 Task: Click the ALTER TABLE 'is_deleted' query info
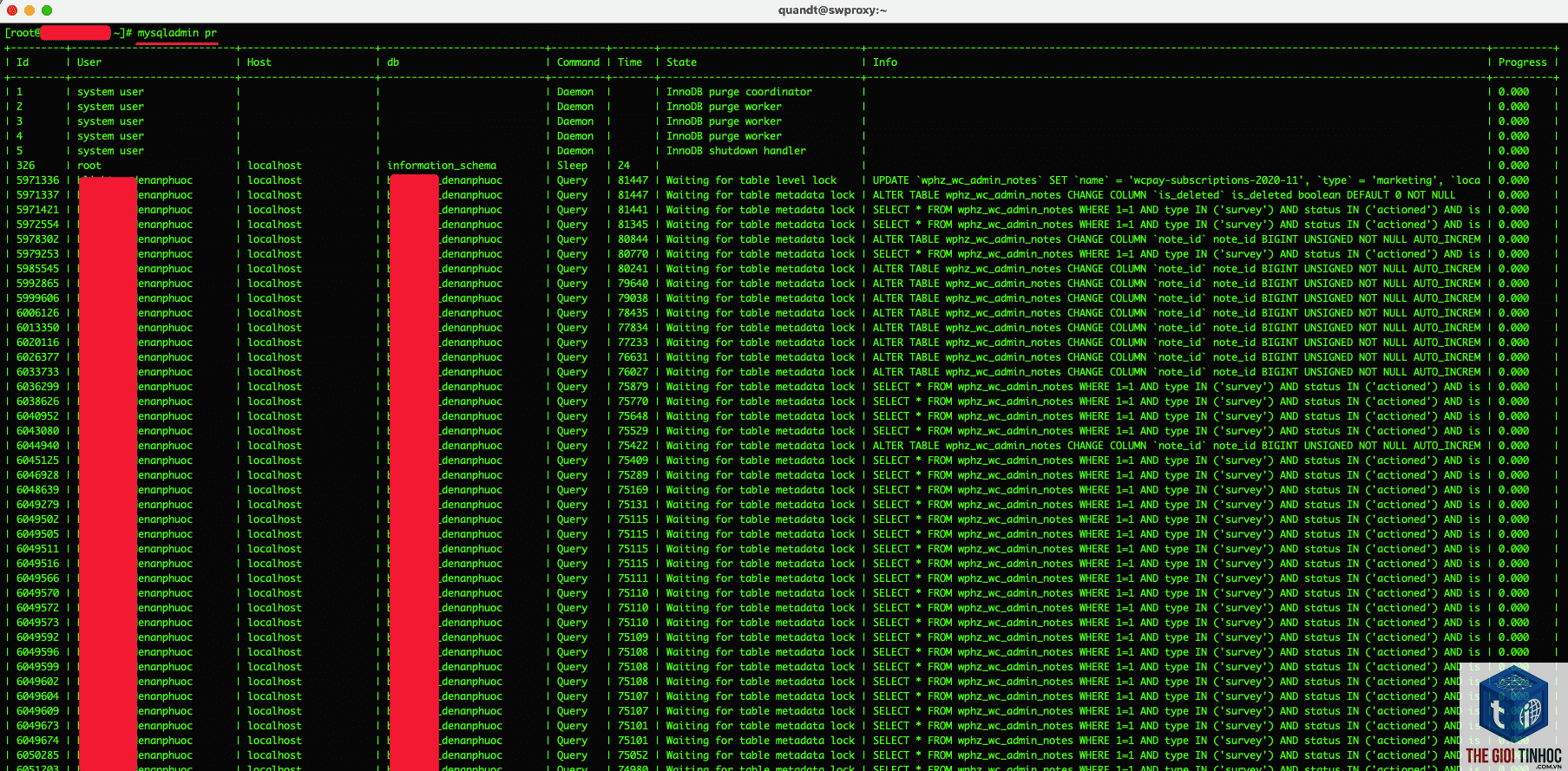tap(1164, 195)
